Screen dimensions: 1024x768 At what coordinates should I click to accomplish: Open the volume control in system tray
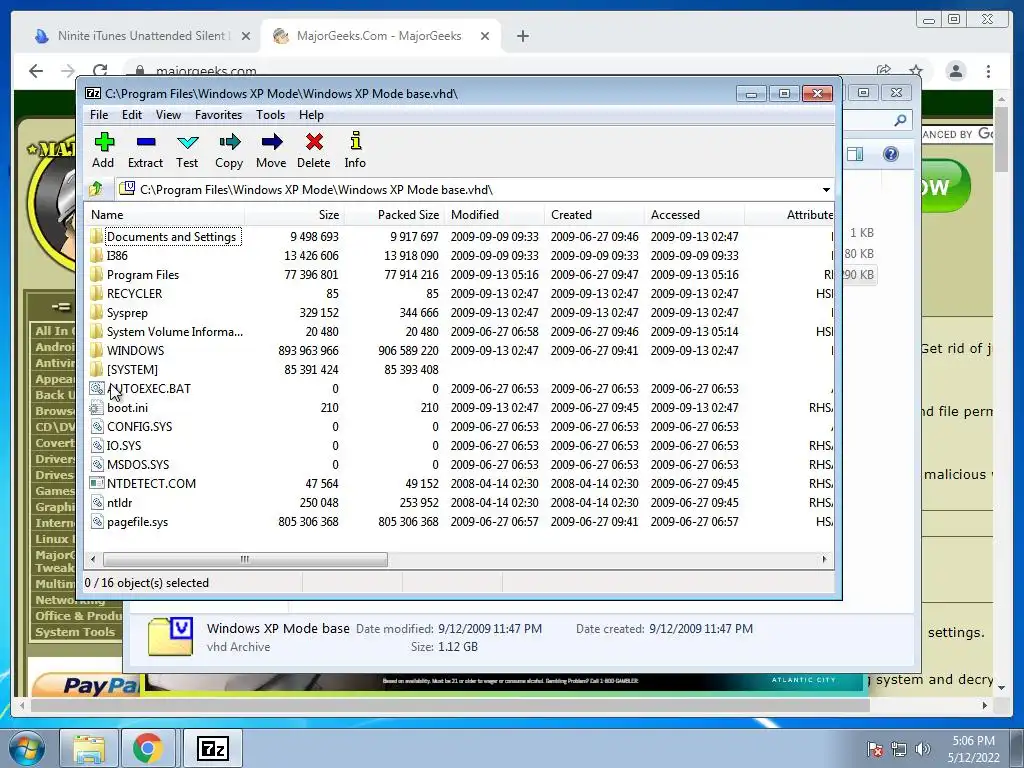923,749
